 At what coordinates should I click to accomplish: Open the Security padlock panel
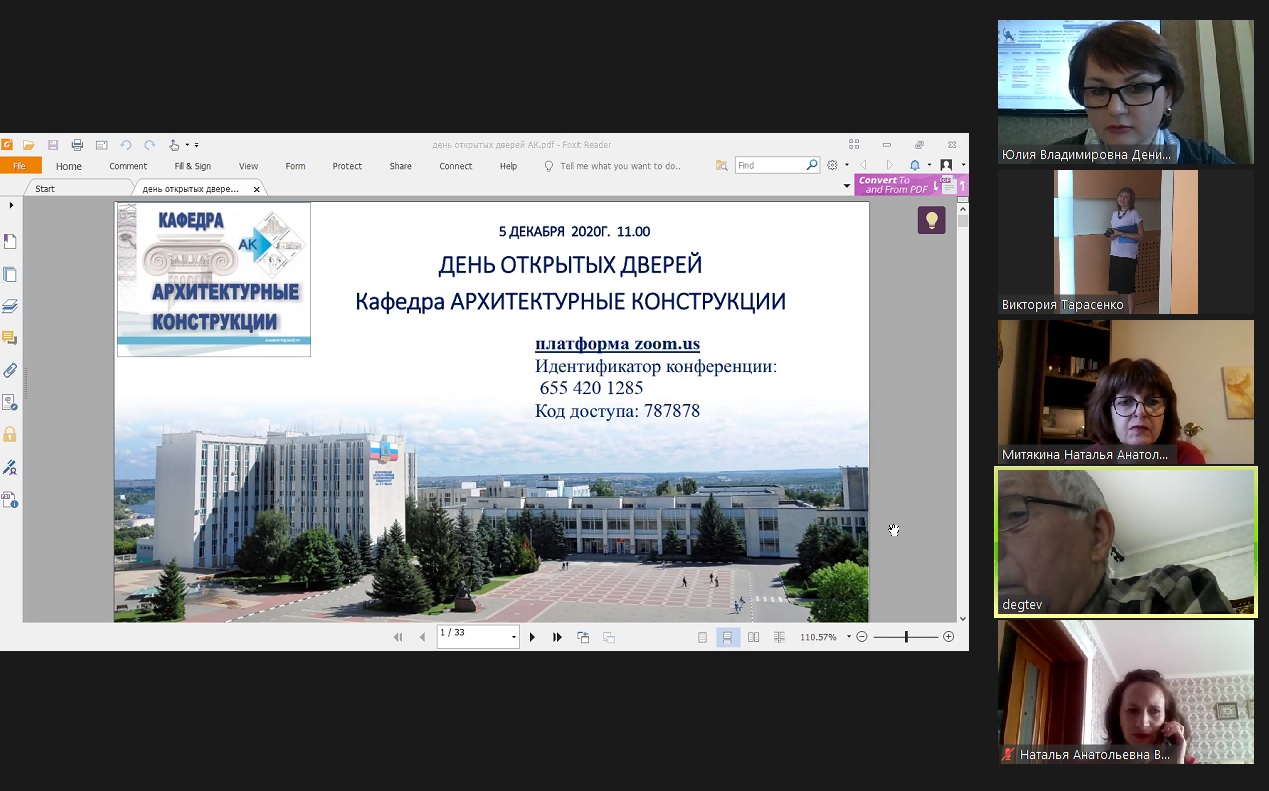click(10, 434)
